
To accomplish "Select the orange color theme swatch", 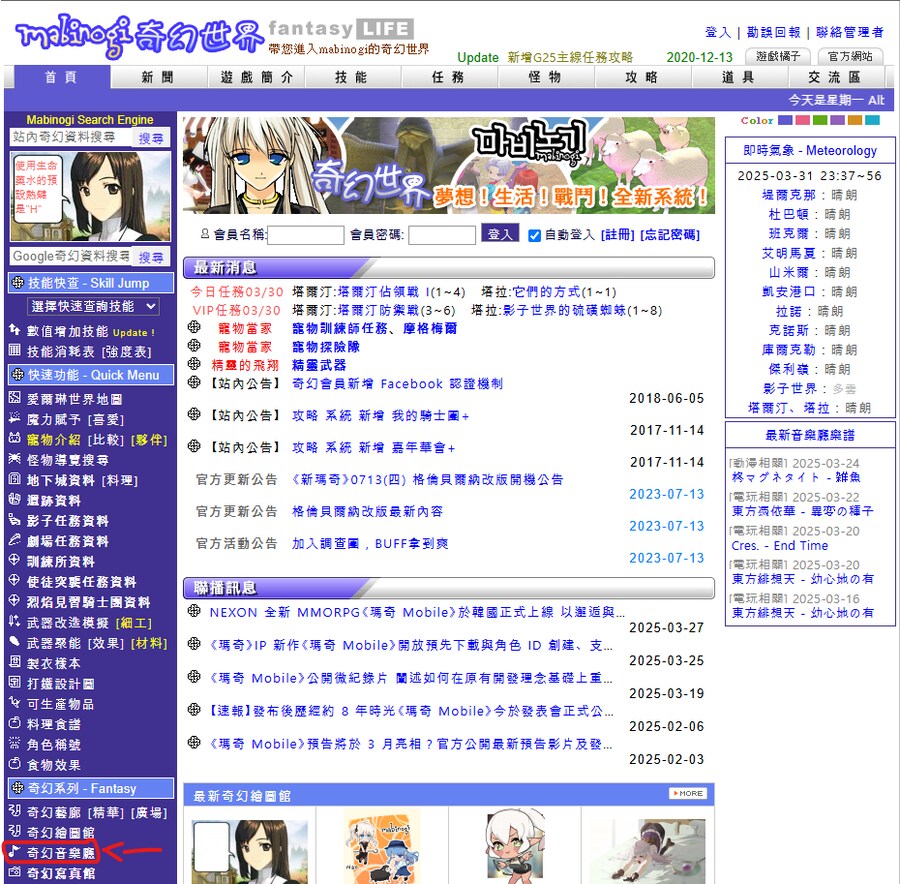I will pyautogui.click(x=855, y=120).
